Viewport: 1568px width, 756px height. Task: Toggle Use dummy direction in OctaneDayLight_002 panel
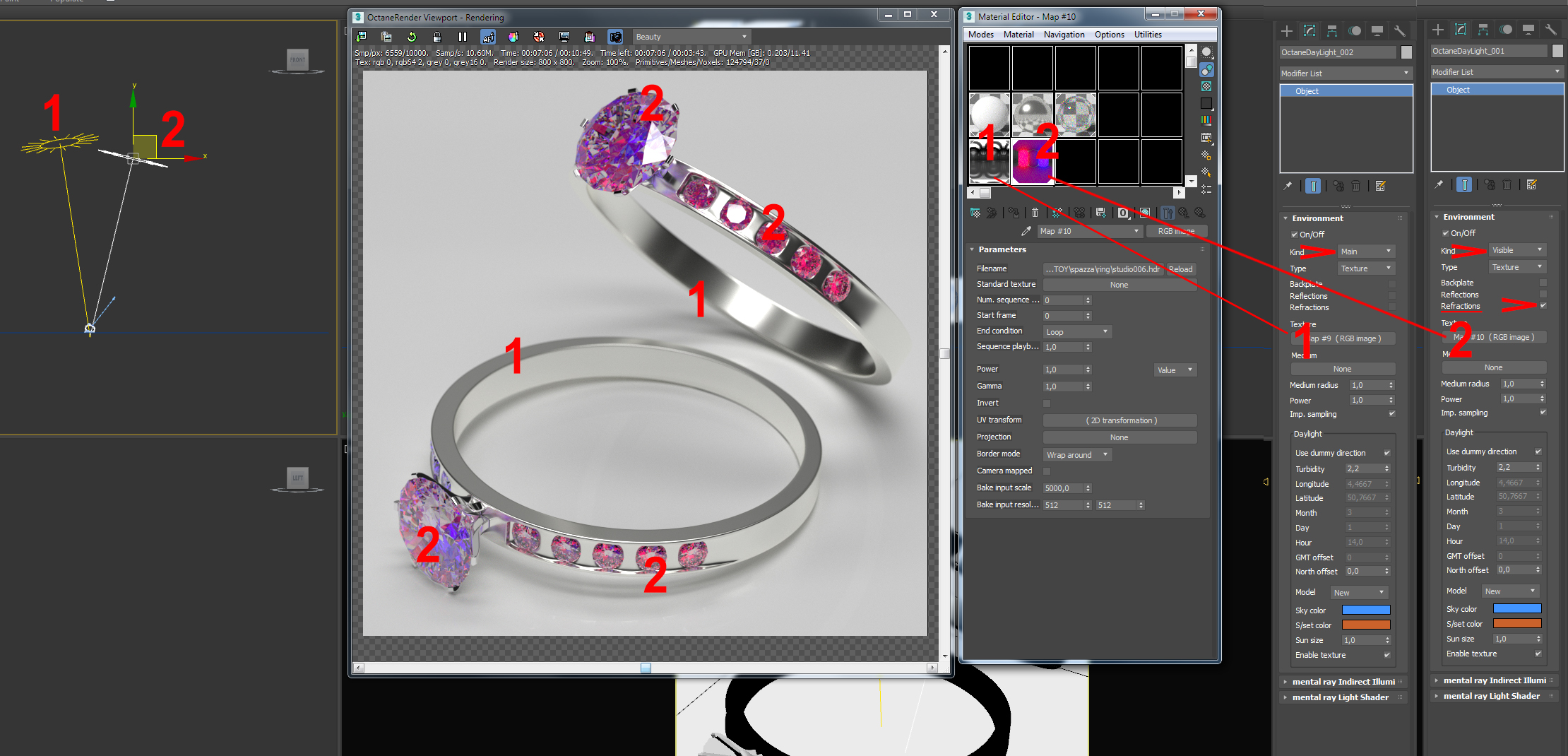tap(1387, 453)
